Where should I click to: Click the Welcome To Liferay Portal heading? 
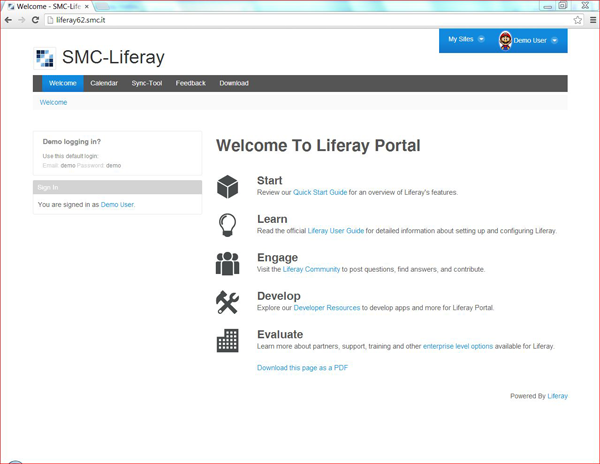(318, 146)
